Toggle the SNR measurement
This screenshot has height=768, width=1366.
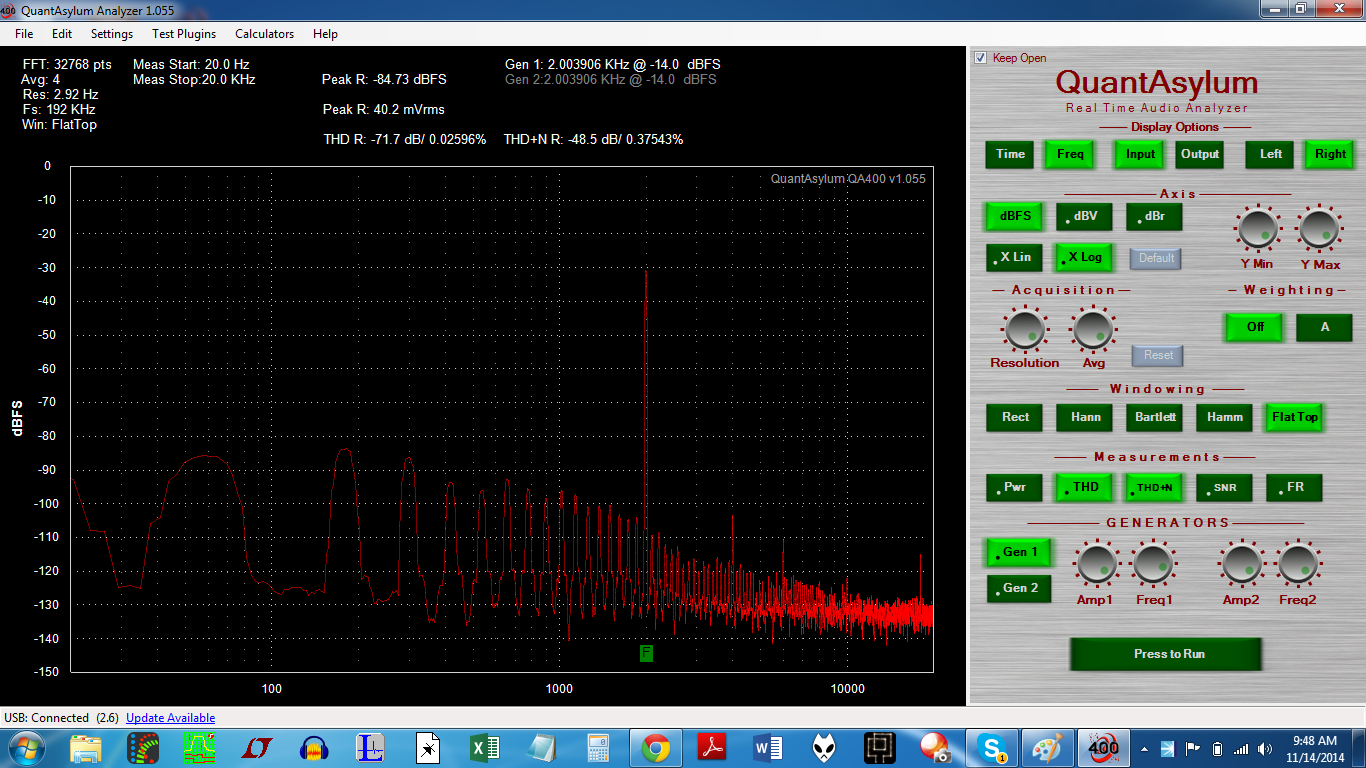(x=1224, y=487)
